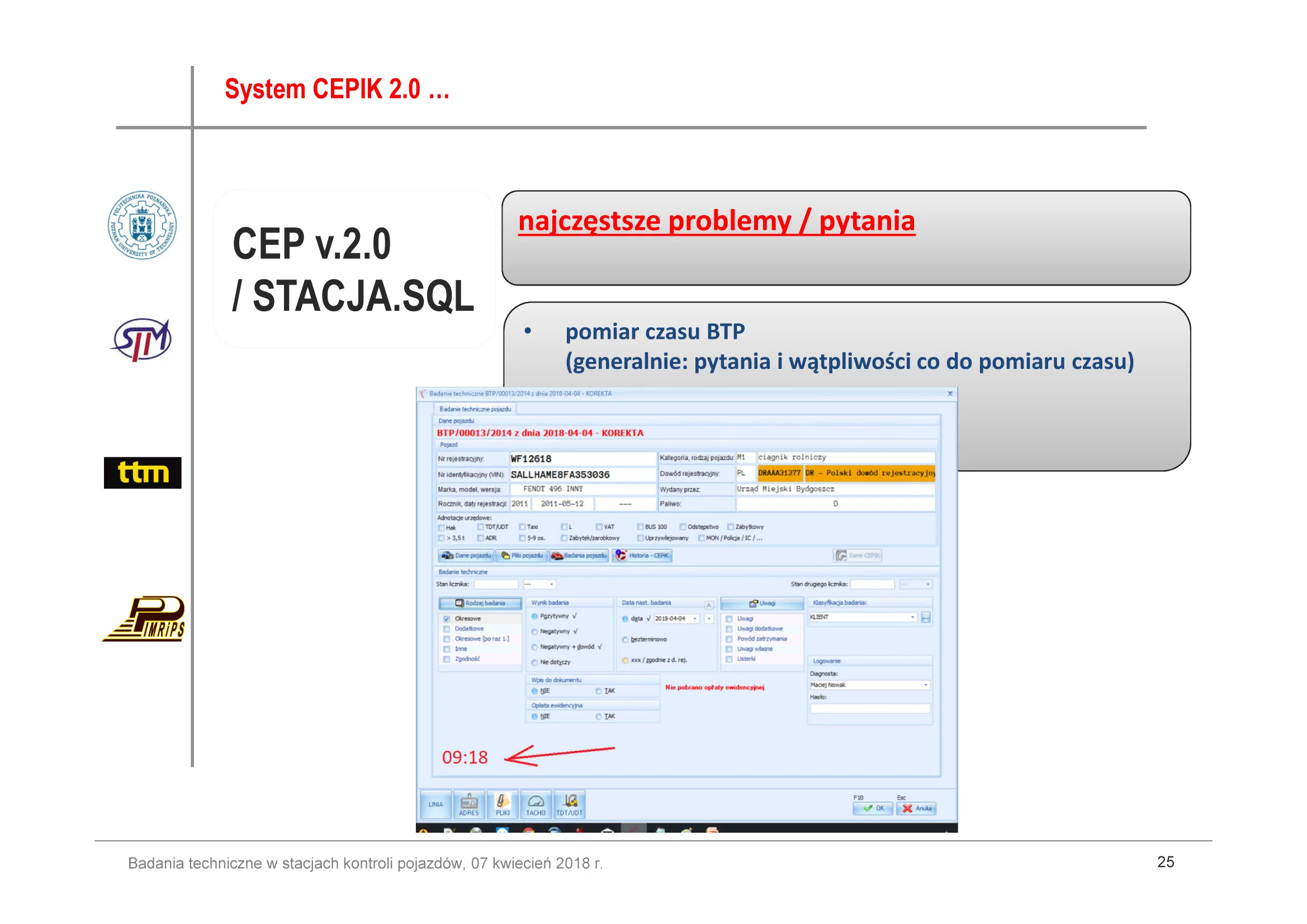
Task: Open the TACHO gauge icon
Action: coord(536,804)
